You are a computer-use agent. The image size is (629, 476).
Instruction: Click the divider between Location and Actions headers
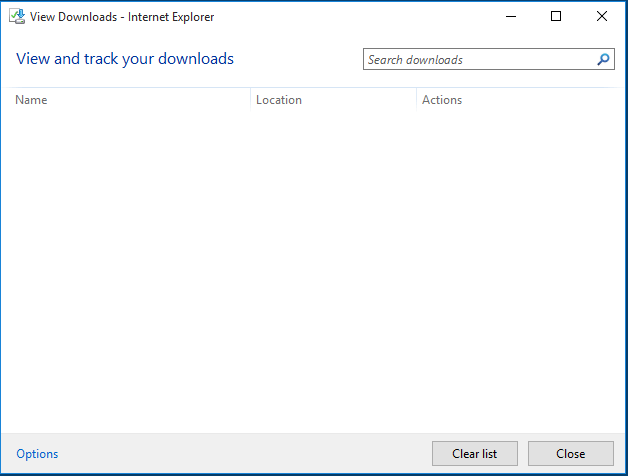point(416,100)
